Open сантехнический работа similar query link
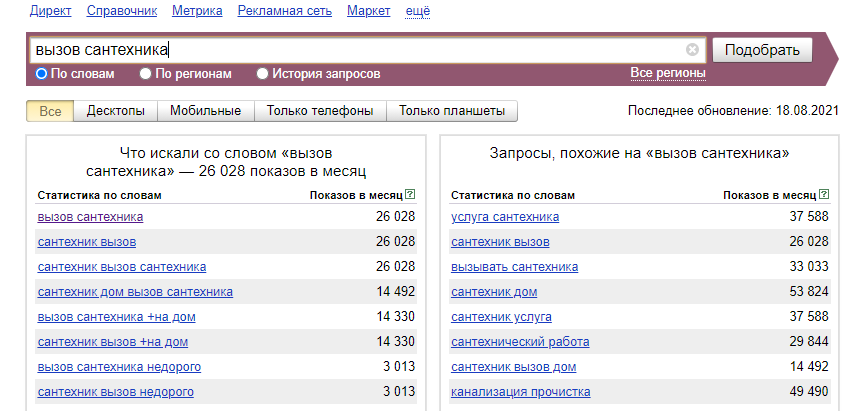 tap(520, 342)
